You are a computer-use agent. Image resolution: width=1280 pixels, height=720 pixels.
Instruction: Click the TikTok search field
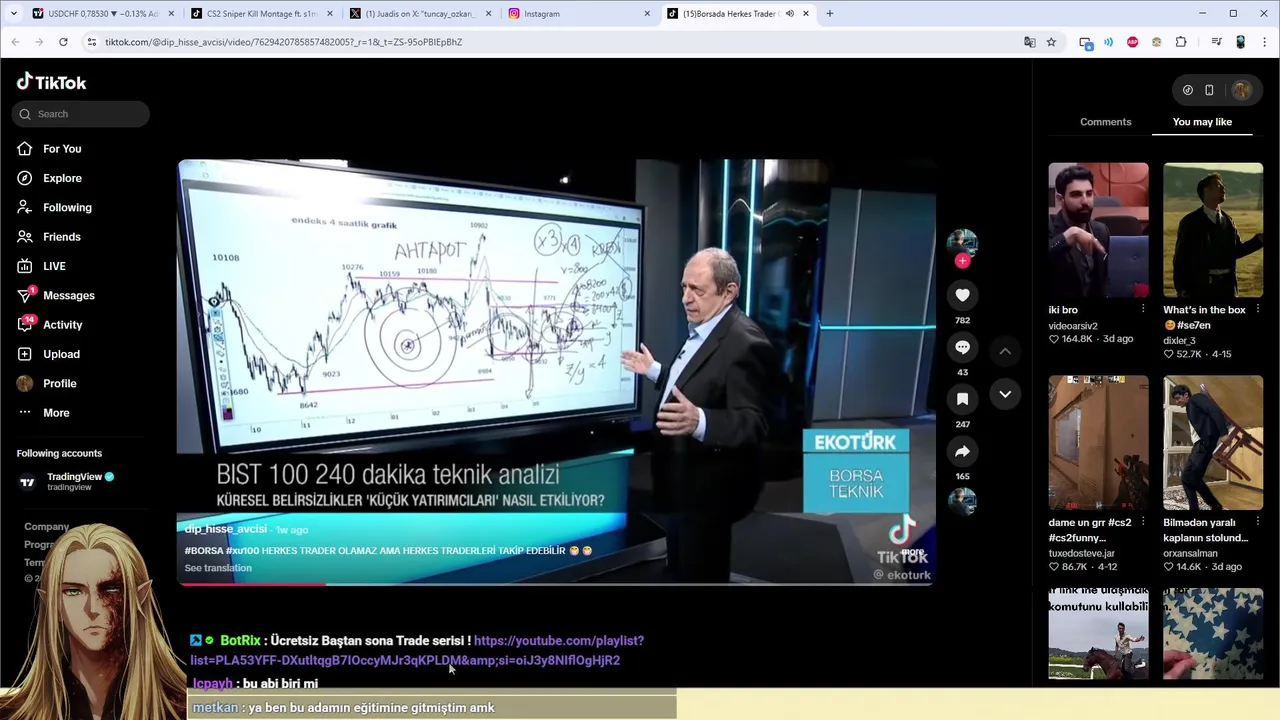81,114
